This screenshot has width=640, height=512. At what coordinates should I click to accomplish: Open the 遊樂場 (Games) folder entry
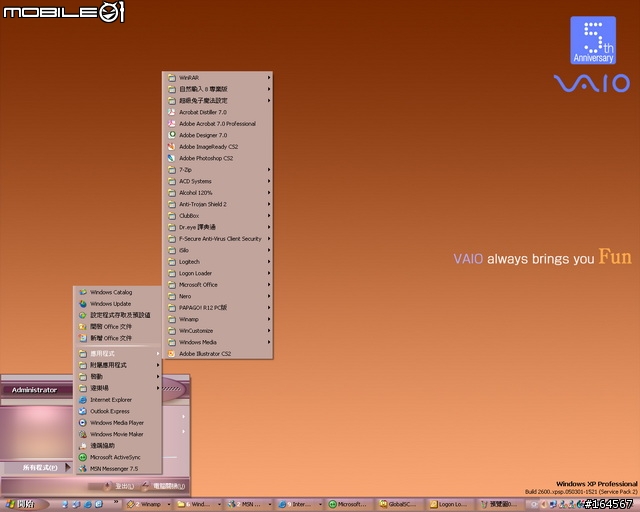118,388
